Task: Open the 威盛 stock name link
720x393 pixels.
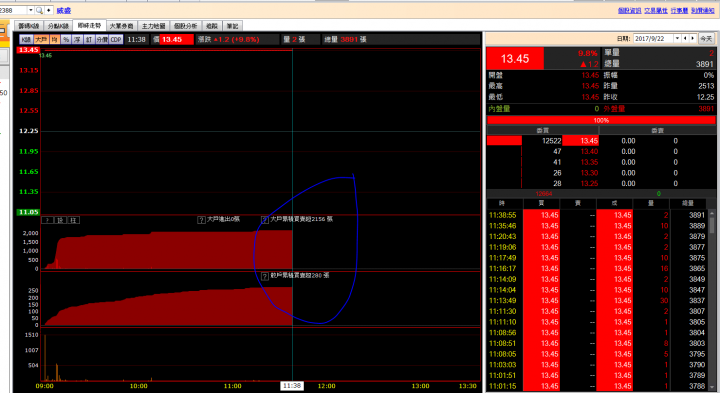Action: coord(64,10)
